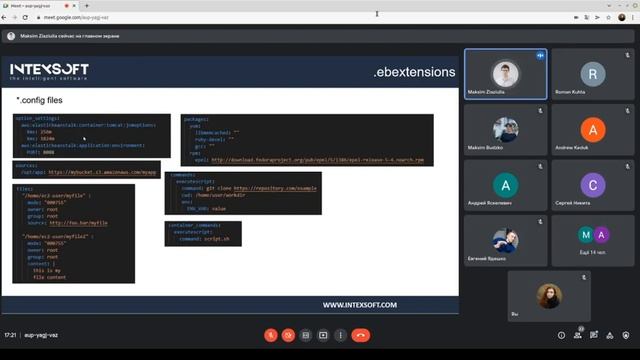The image size is (640, 360).
Task: Expand the 'Ещё 14 чел.' more participants tile
Action: point(593,241)
